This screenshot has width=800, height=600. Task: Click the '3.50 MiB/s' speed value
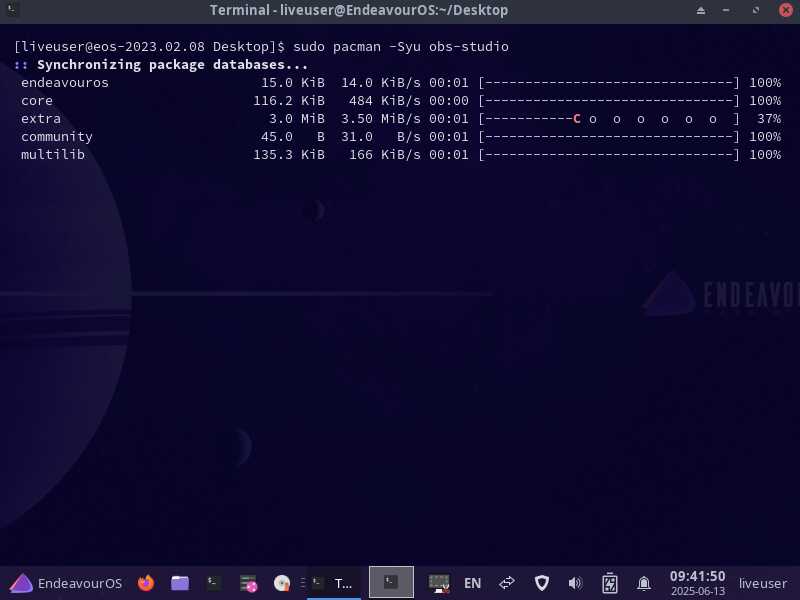point(381,119)
